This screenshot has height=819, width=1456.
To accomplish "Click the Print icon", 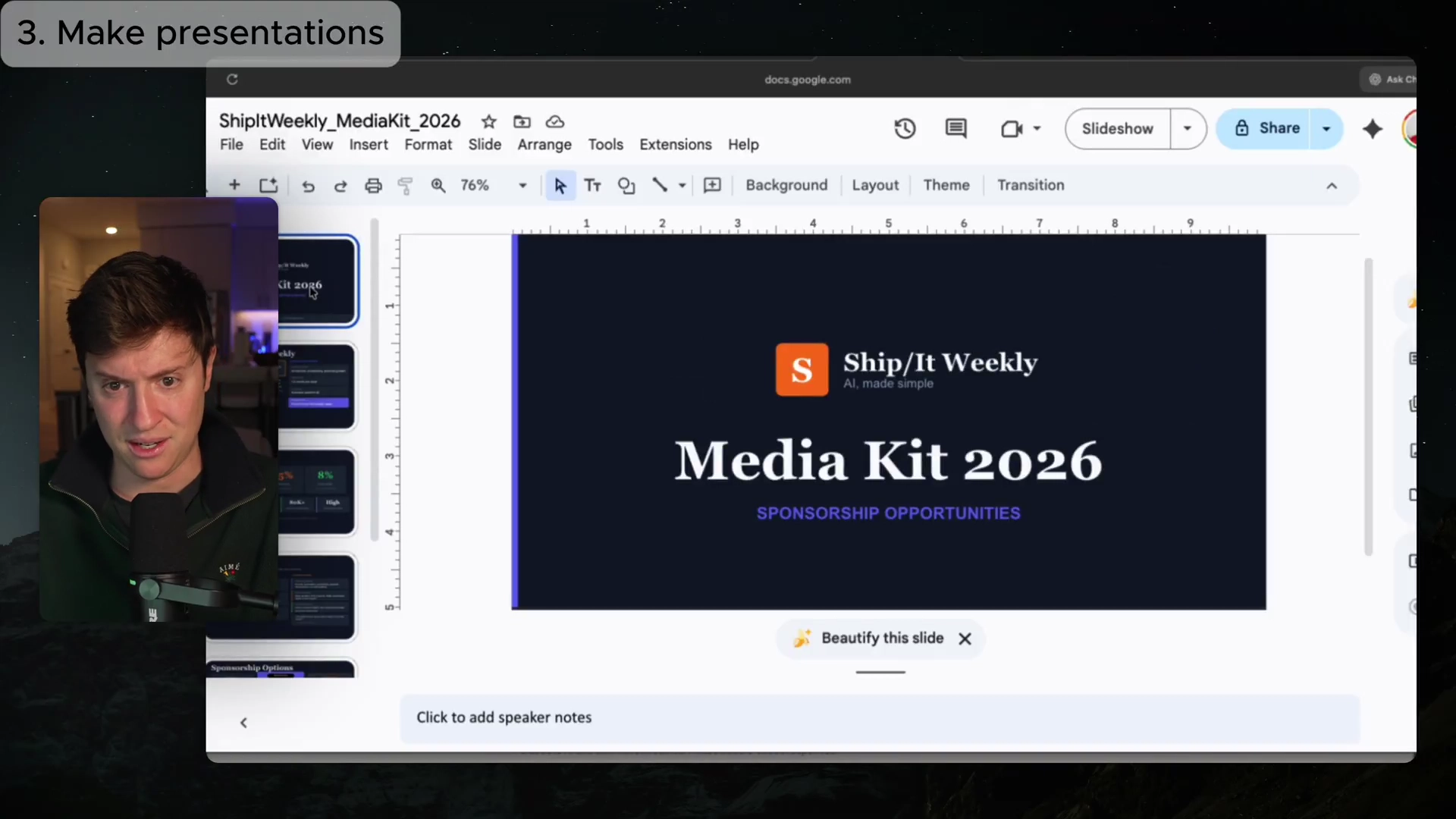I will pos(373,186).
